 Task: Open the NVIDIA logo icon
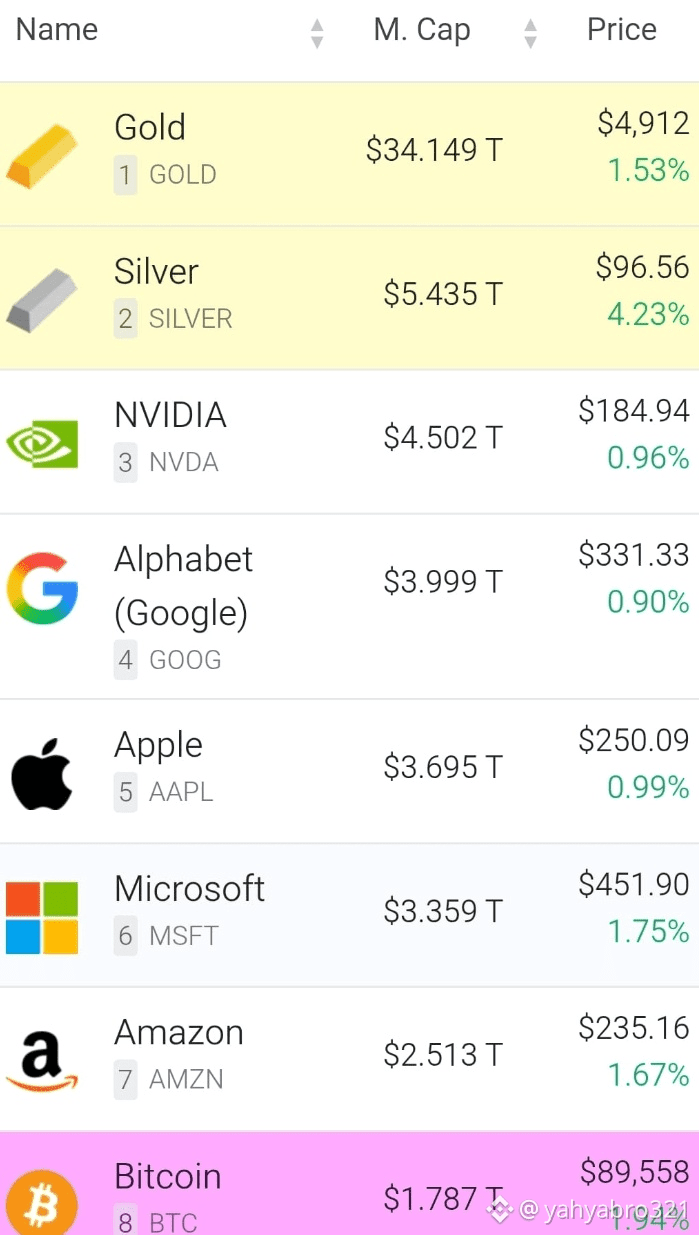[42, 443]
